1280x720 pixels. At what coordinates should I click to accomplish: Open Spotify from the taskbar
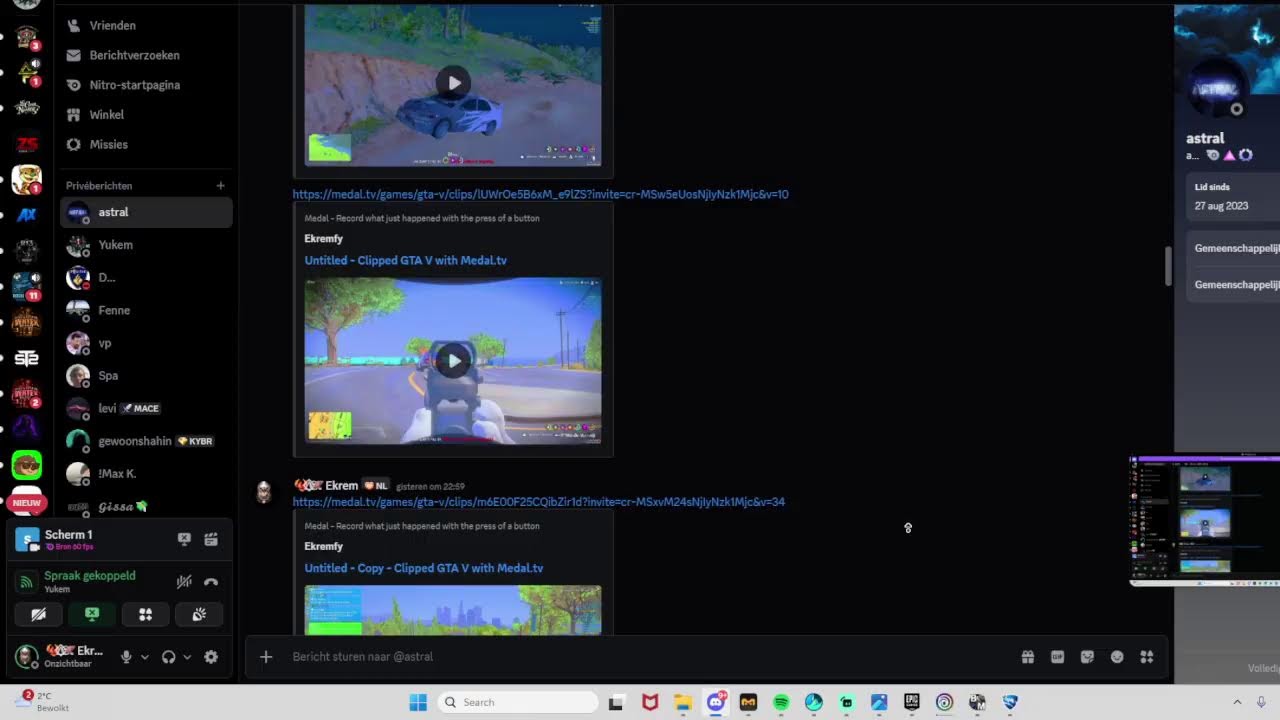pos(781,702)
